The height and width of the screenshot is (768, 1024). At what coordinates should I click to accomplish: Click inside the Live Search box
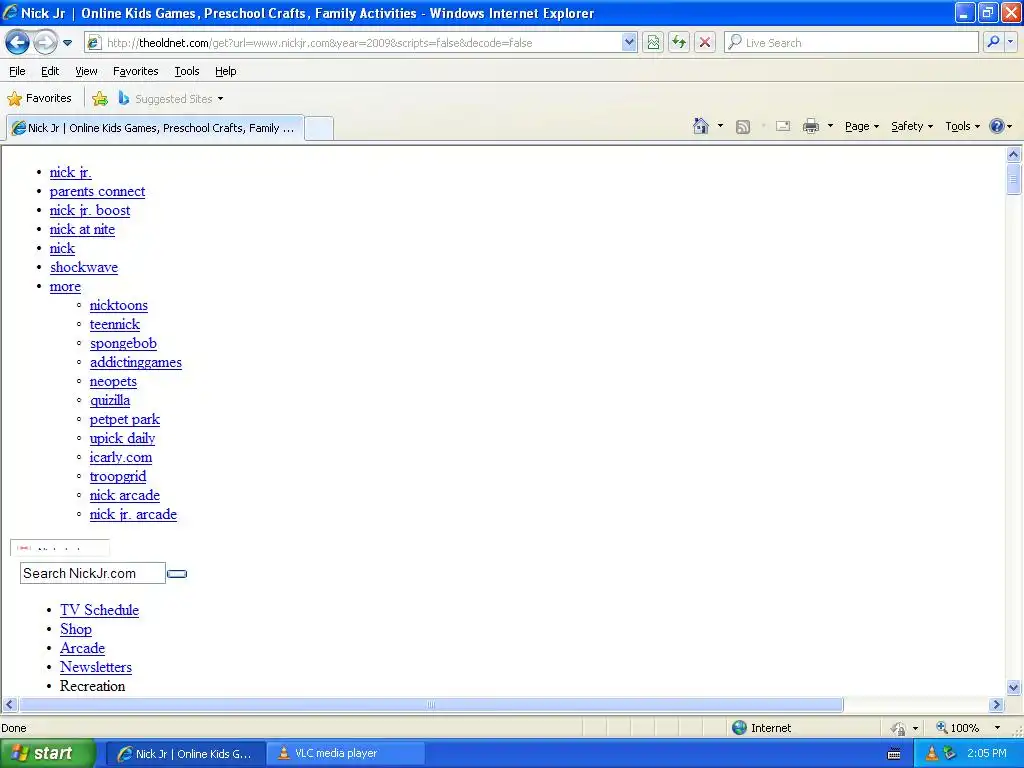pyautogui.click(x=852, y=43)
